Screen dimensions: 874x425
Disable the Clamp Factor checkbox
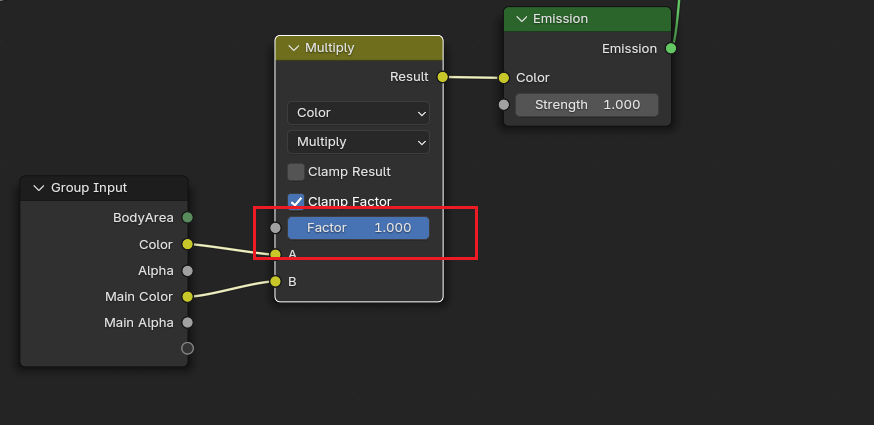296,201
